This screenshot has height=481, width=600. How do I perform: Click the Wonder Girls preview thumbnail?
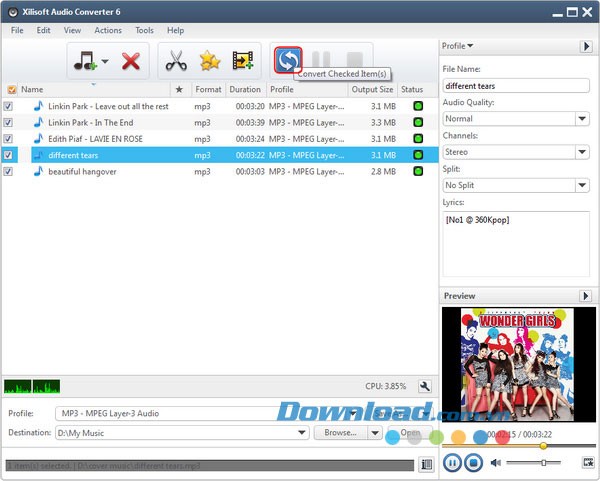click(x=518, y=364)
